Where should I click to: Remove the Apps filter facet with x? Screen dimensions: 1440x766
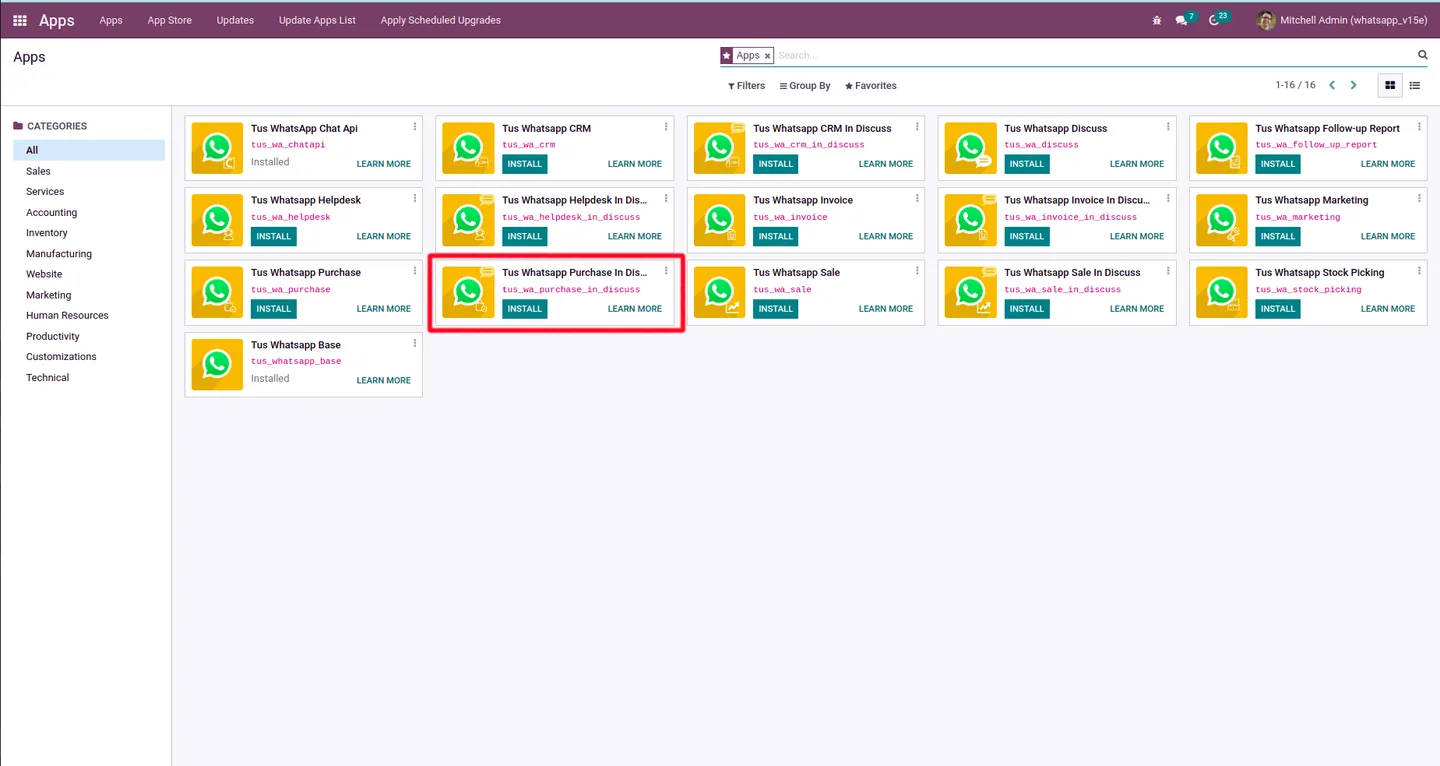pyautogui.click(x=767, y=56)
